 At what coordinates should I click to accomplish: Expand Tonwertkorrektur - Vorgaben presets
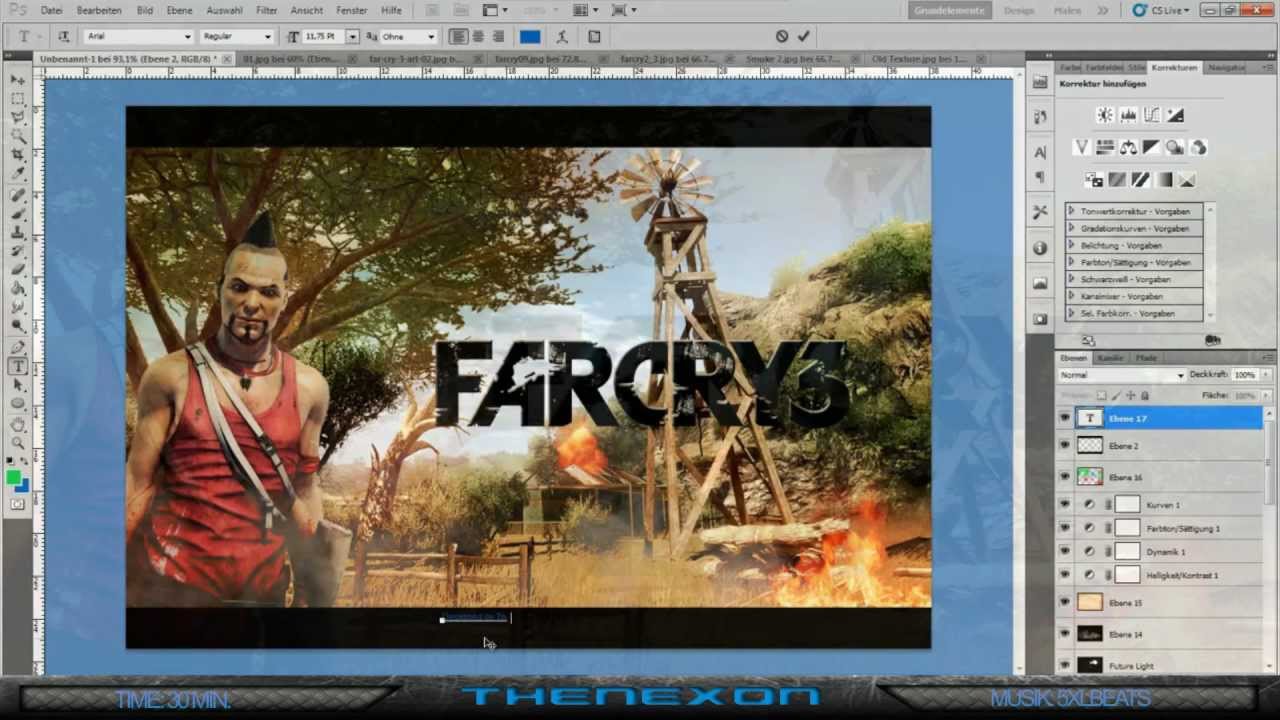(x=1071, y=212)
